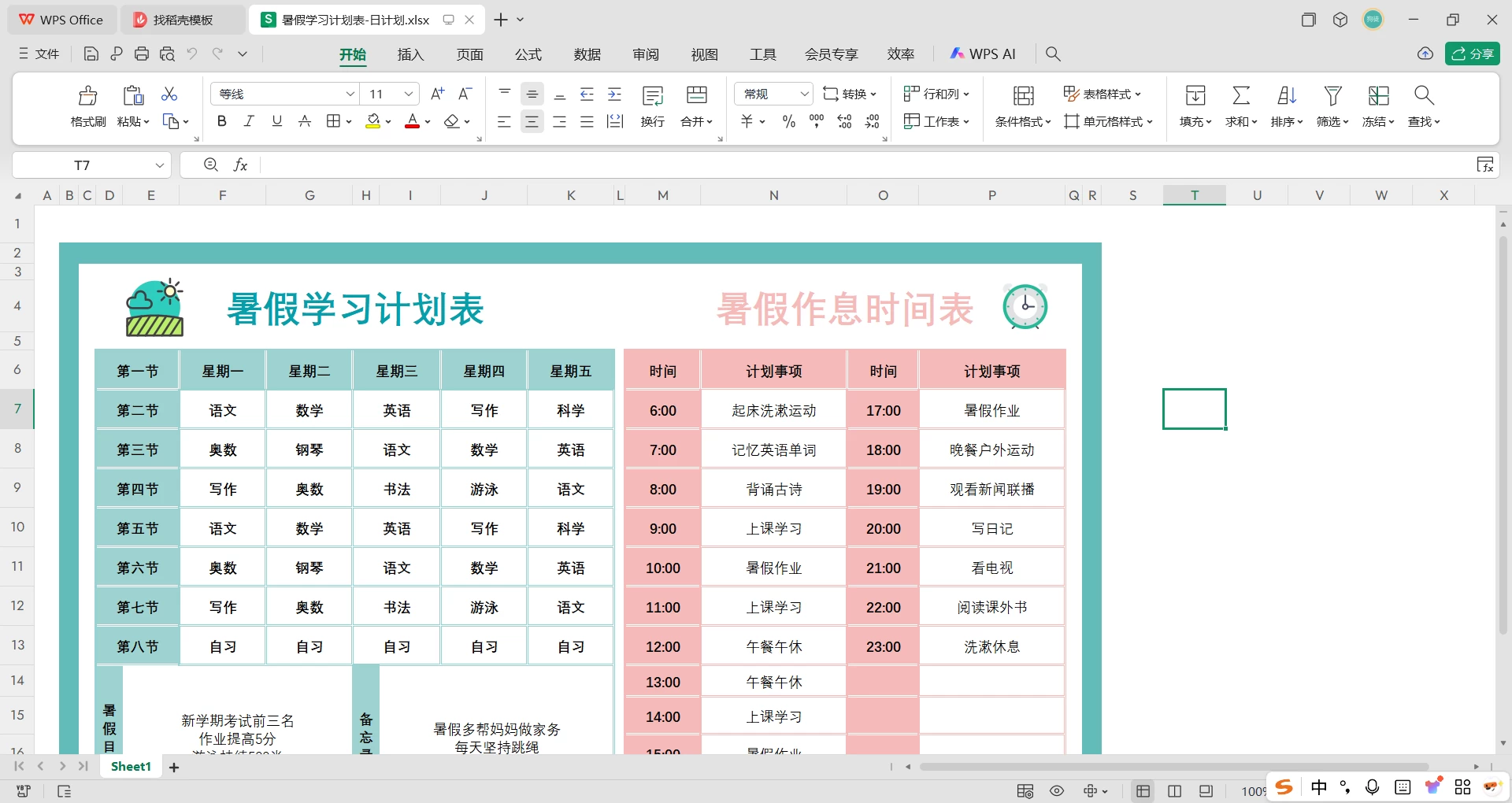Viewport: 1512px width, 803px height.
Task: Expand the Name Box dropdown arrow
Action: point(160,165)
